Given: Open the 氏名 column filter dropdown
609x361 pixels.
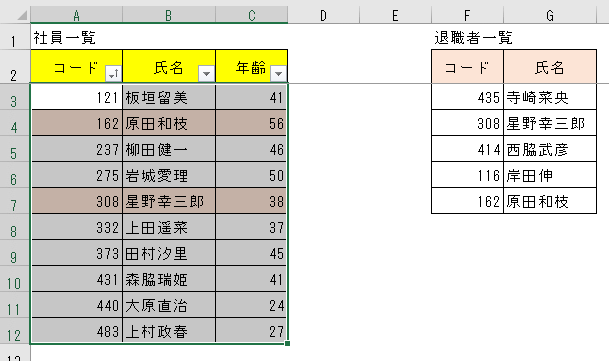Looking at the screenshot, I should (206, 73).
